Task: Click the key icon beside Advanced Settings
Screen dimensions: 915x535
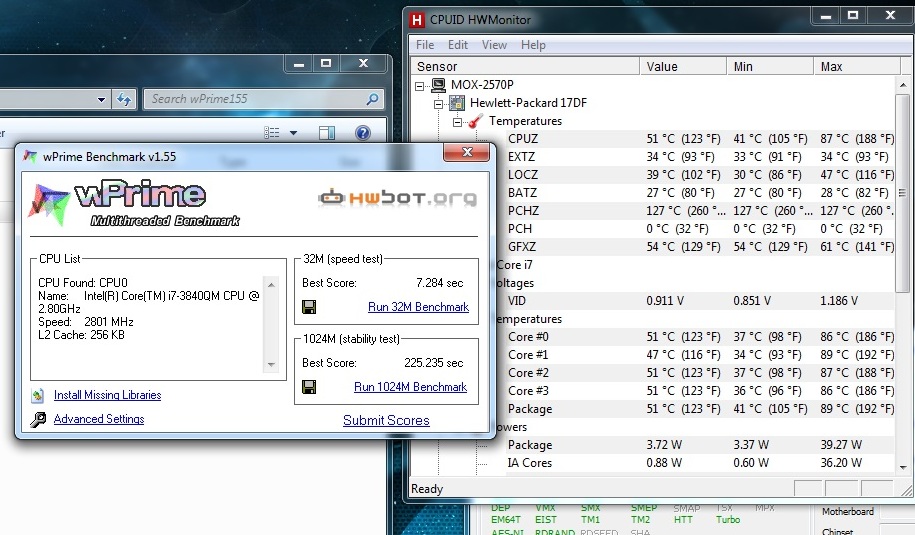Action: [38, 420]
